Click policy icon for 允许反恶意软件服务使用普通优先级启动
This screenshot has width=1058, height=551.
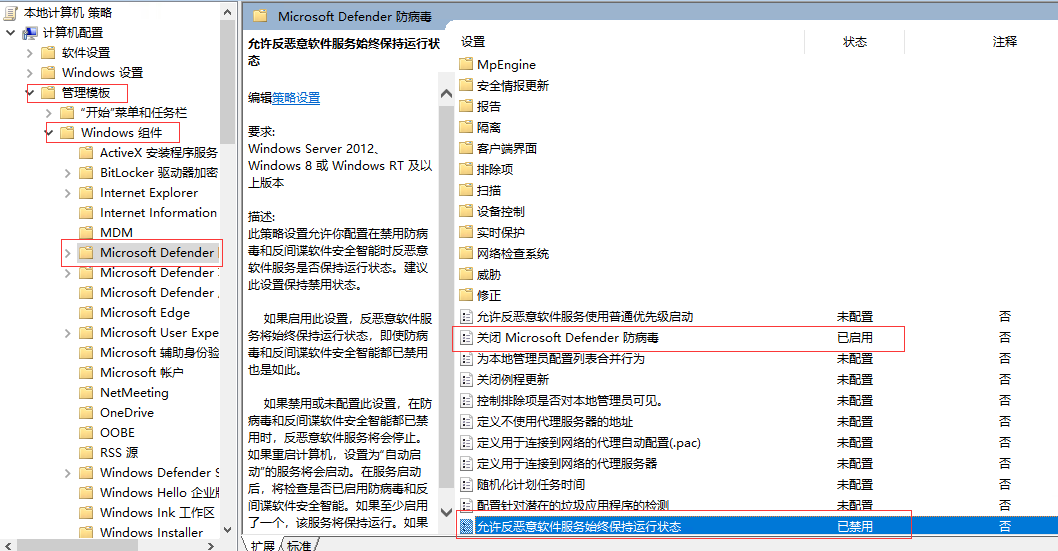point(466,316)
